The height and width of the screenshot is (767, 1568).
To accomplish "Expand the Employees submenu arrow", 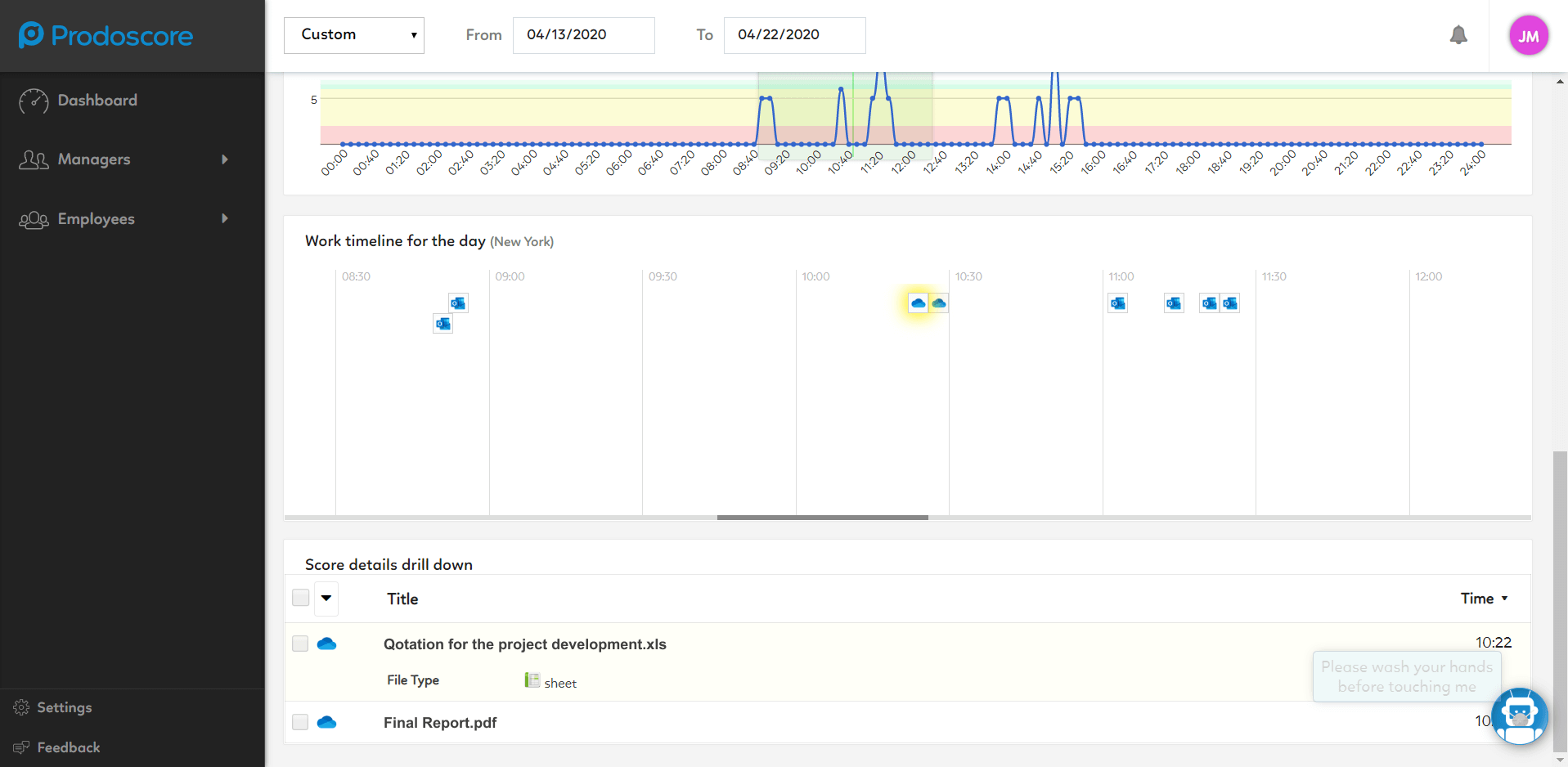I will [225, 218].
